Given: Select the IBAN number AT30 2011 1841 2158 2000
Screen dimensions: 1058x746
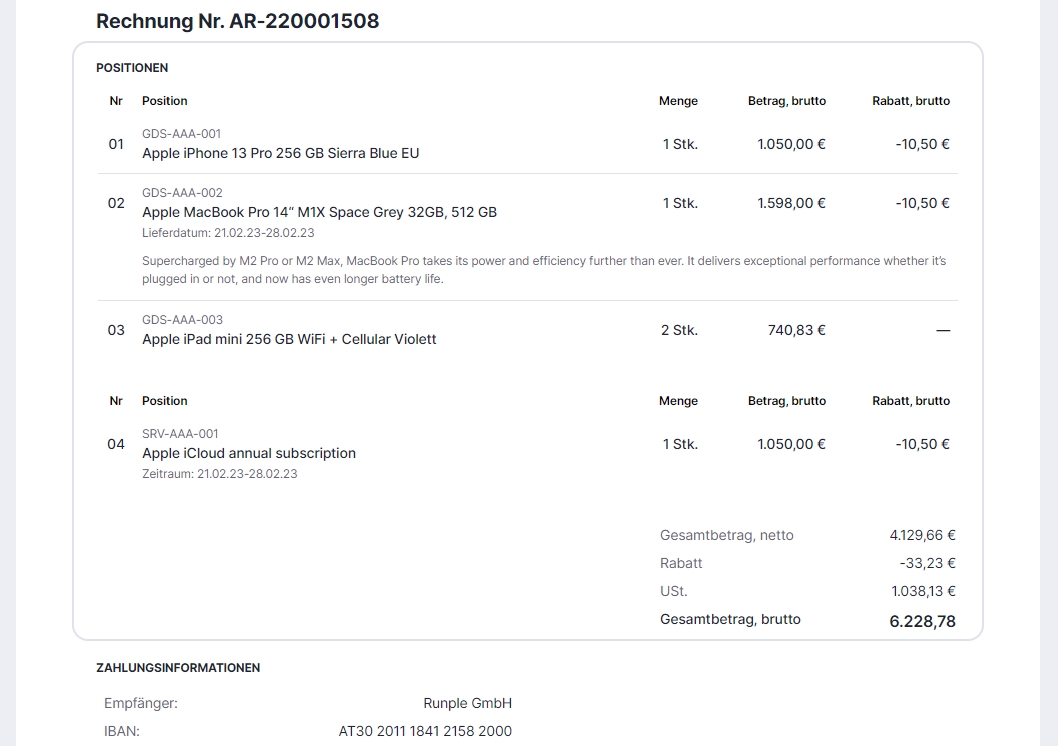Looking at the screenshot, I should point(425,731).
